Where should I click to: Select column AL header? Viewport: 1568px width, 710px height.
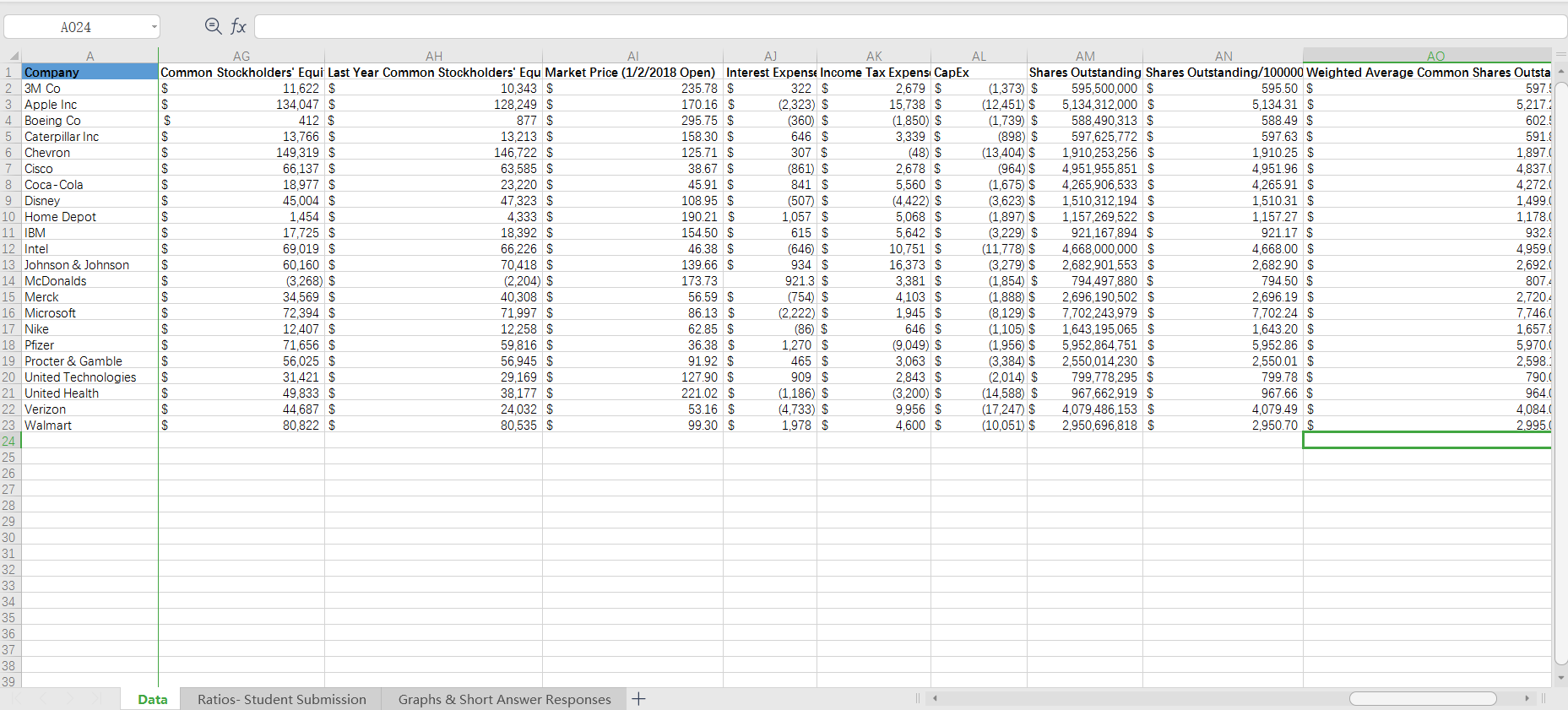pos(979,57)
